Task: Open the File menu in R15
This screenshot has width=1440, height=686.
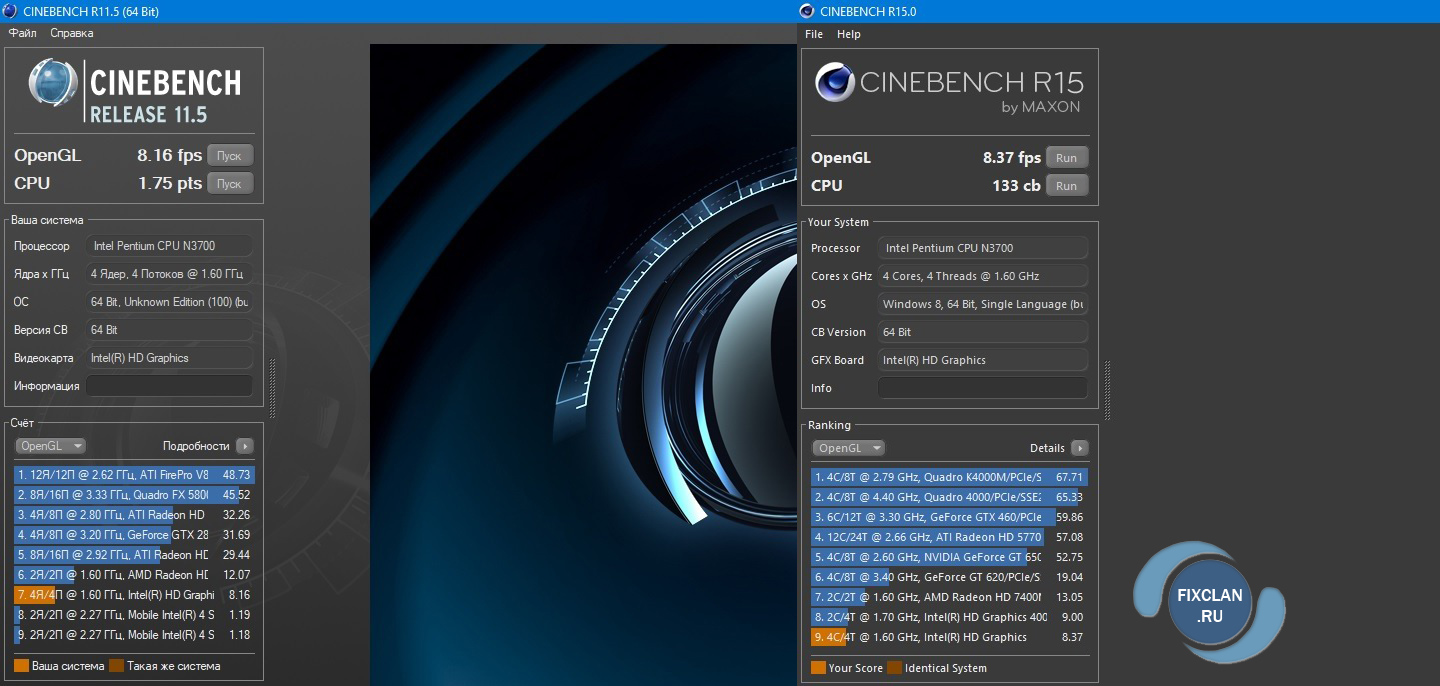Action: tap(814, 34)
